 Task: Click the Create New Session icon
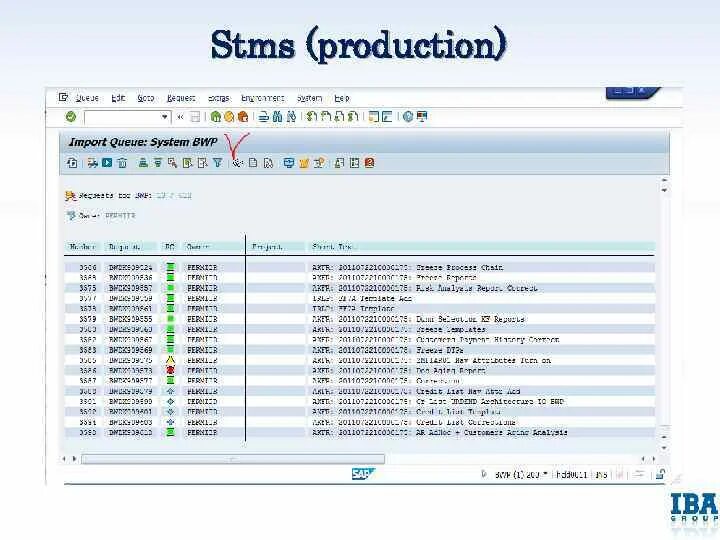click(374, 117)
